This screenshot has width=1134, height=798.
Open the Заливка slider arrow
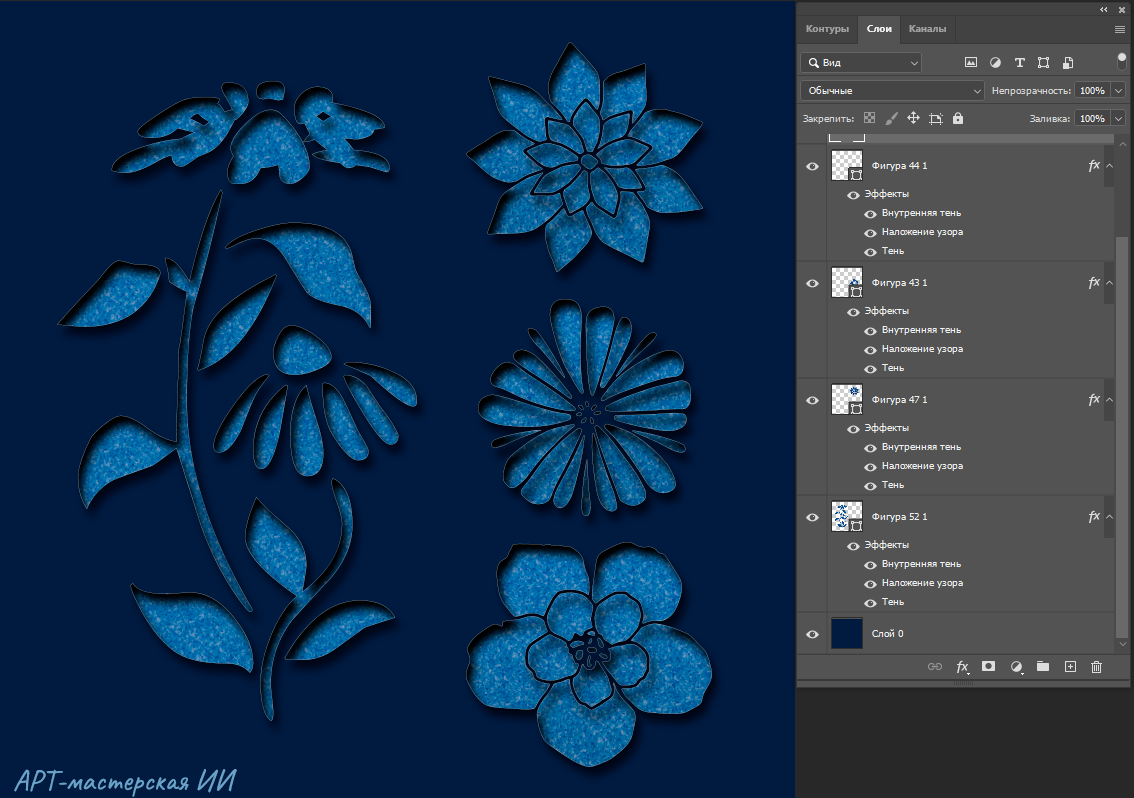click(1119, 119)
